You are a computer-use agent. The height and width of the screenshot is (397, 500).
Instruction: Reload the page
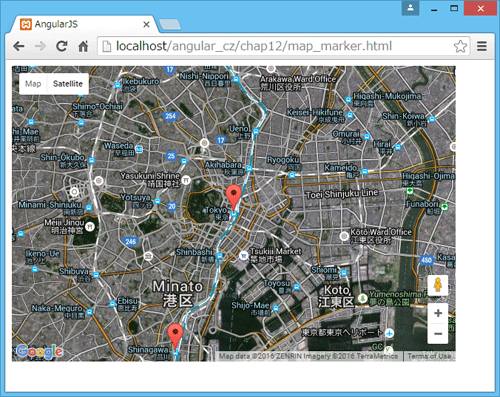pyautogui.click(x=62, y=46)
